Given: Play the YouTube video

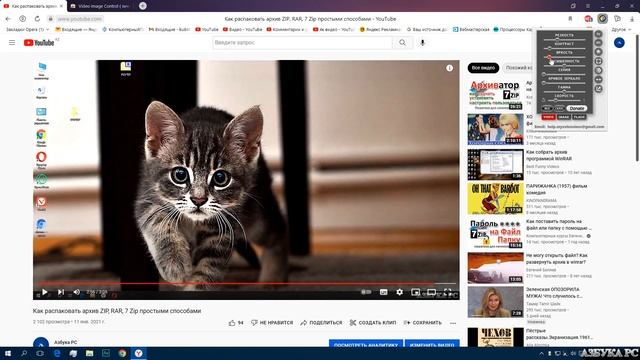Looking at the screenshot, I should point(44,292).
